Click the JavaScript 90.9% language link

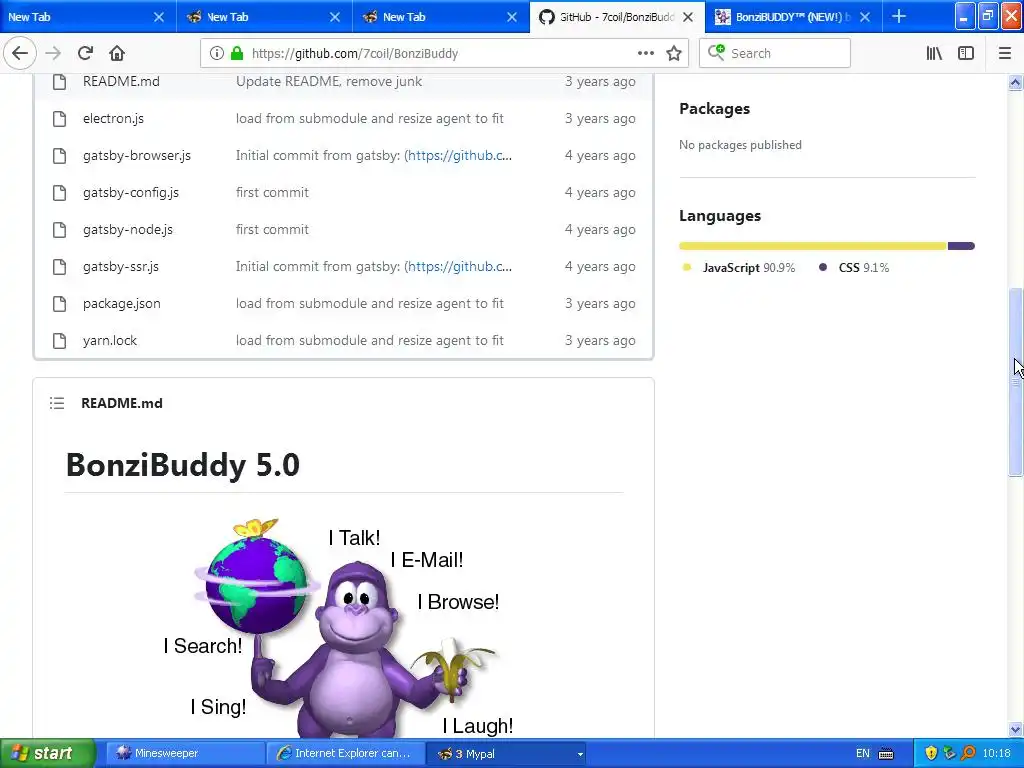point(739,268)
